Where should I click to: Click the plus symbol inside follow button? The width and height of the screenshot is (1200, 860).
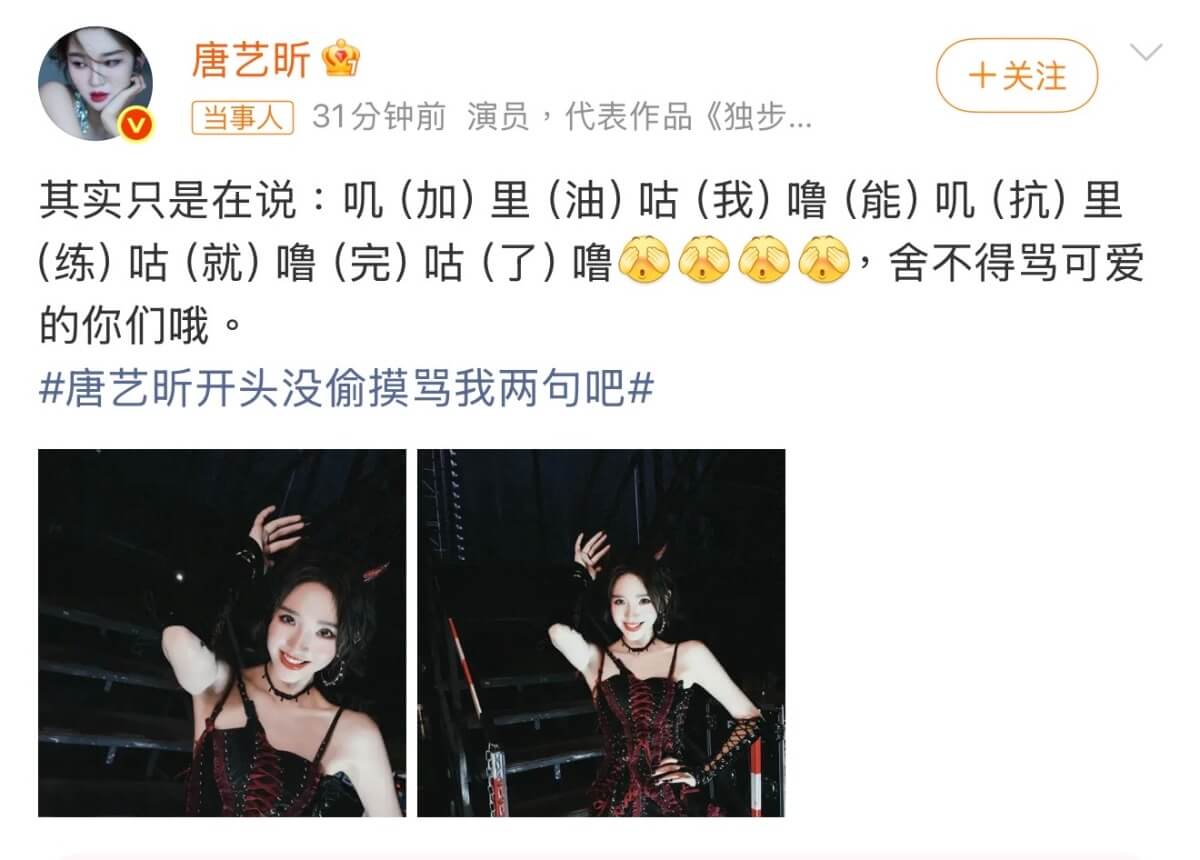985,76
